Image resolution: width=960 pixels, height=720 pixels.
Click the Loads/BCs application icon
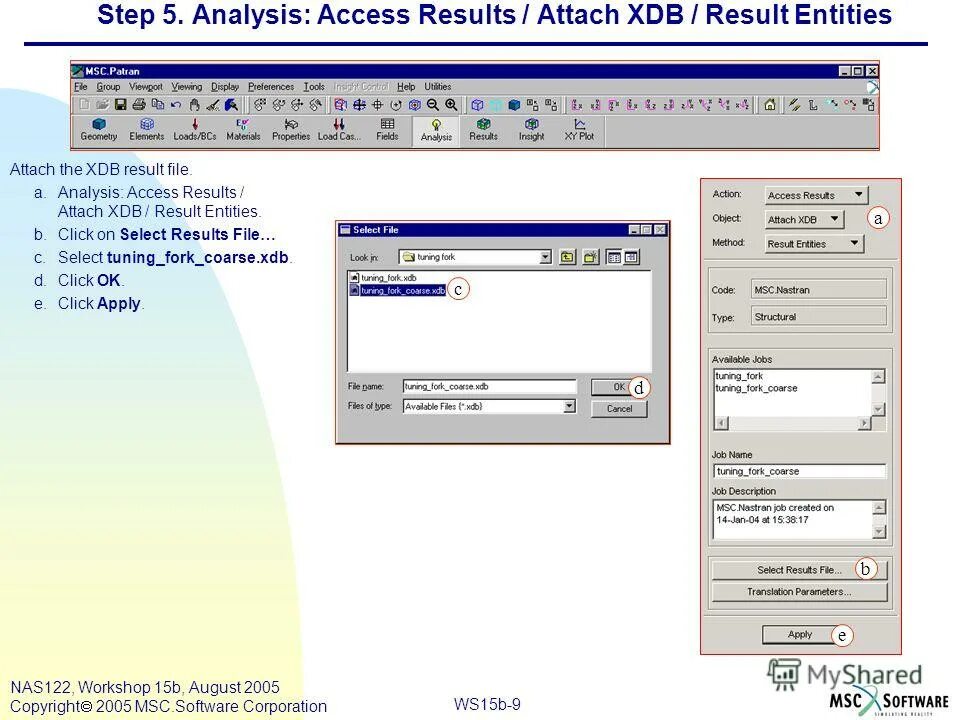click(197, 128)
